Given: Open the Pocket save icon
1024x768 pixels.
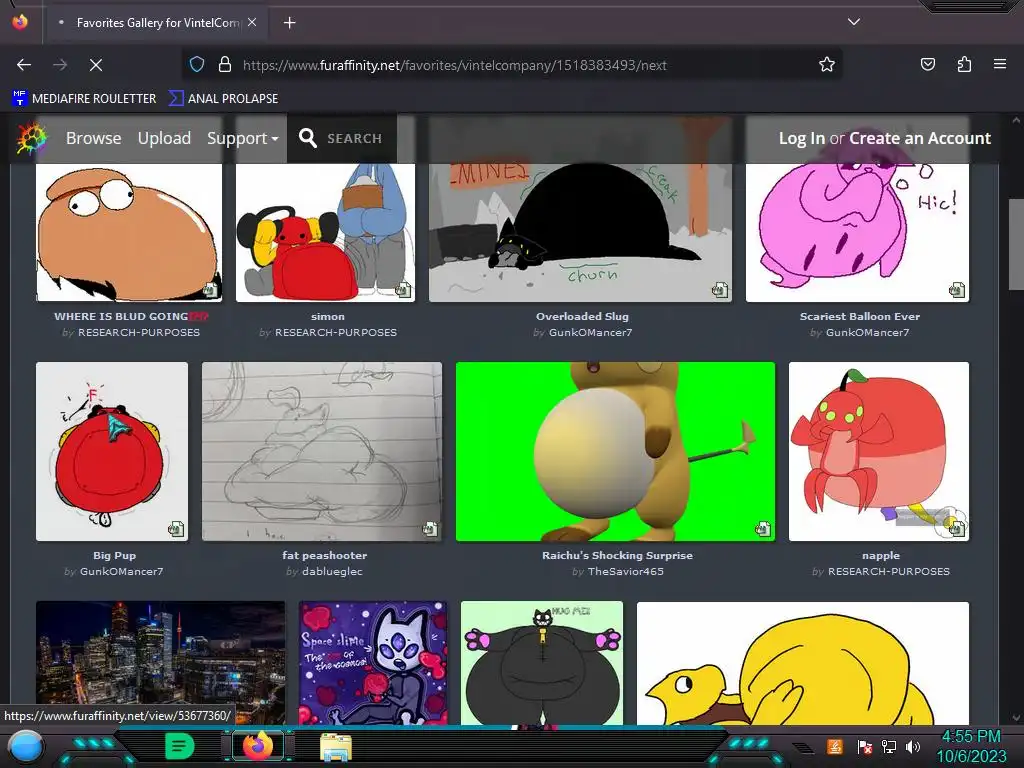Looking at the screenshot, I should 927,64.
